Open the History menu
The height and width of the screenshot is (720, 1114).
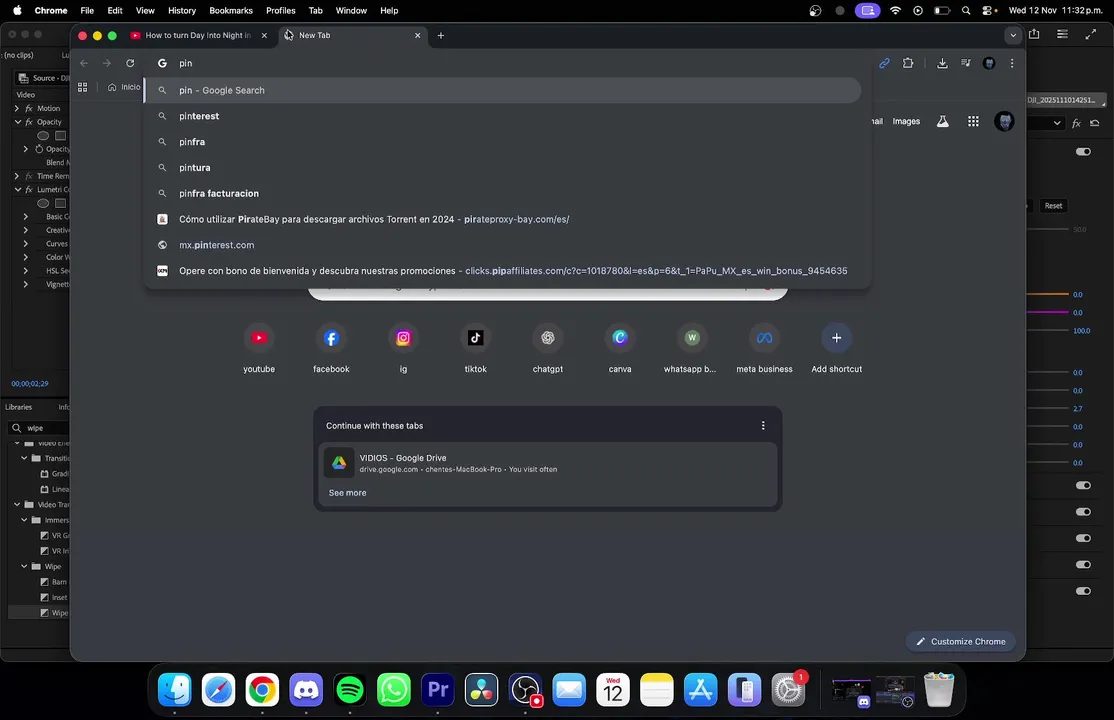pyautogui.click(x=182, y=11)
